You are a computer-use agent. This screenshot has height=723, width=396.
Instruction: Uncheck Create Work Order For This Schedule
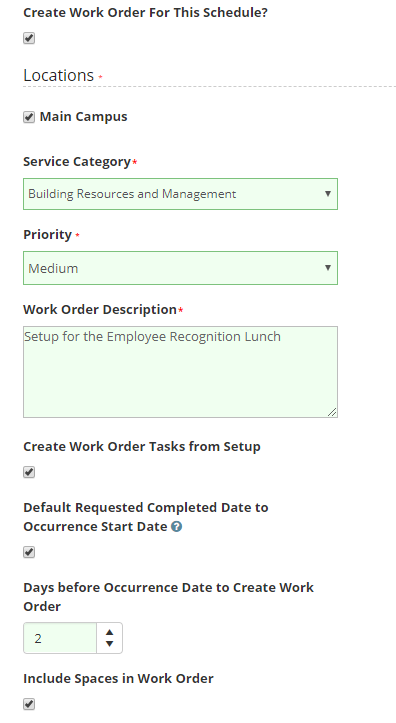(29, 38)
